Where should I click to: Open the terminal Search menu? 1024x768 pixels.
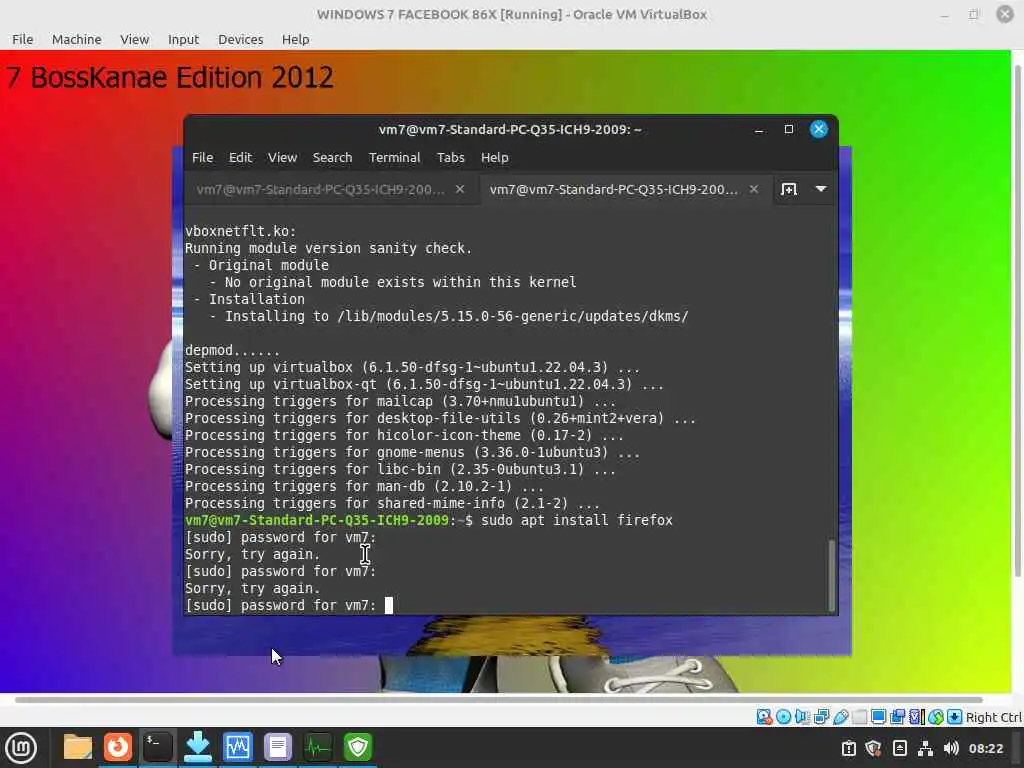(x=332, y=157)
